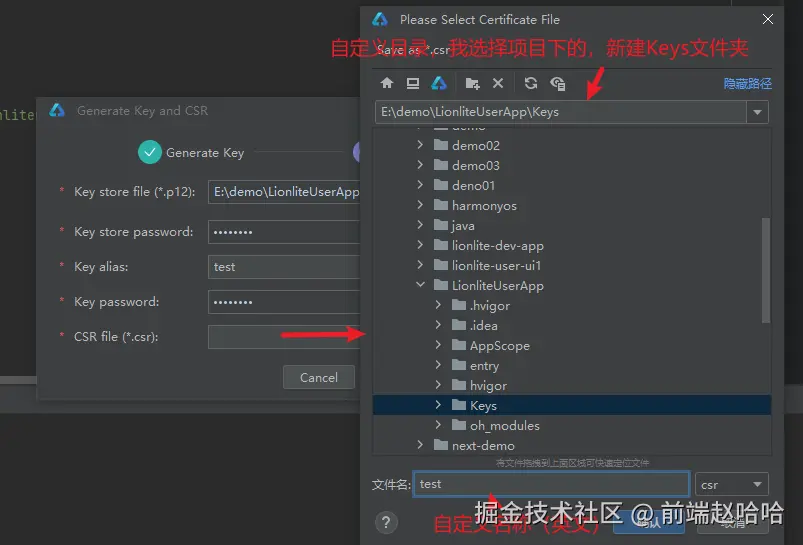Click the file tree vertical scrollbar
The image size is (803, 545).
pos(766,270)
